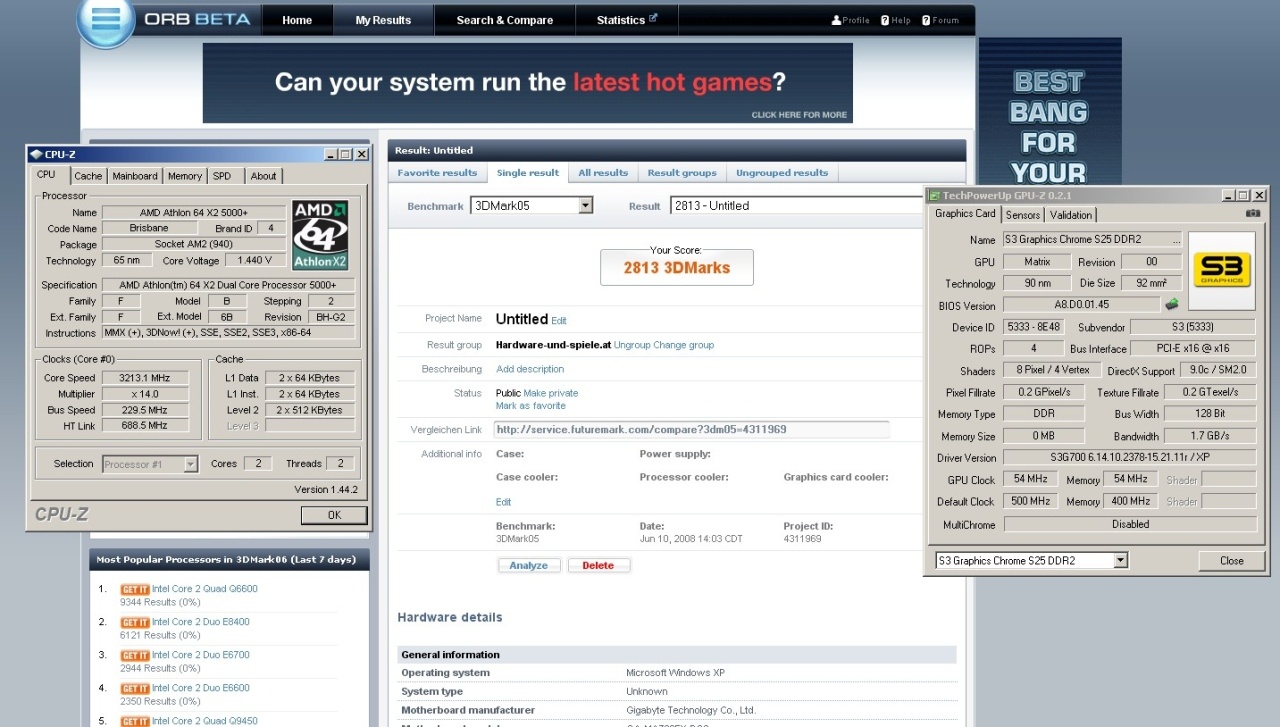
Task: Click the GPU-Z screenshot camera icon
Action: [1253, 213]
